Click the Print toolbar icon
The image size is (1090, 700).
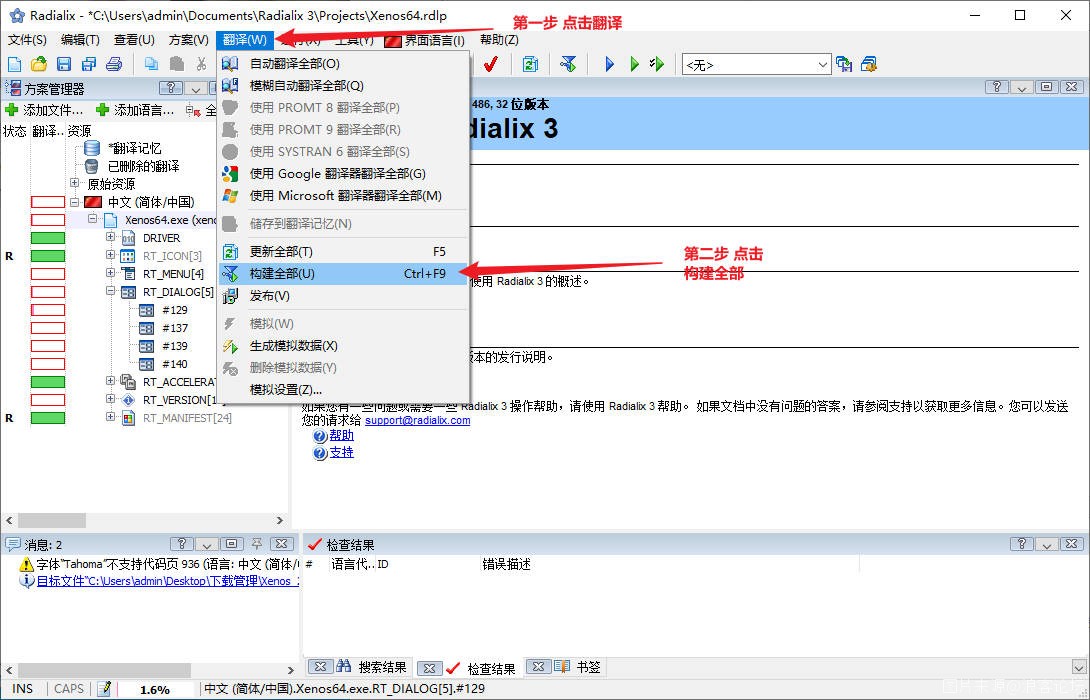114,65
